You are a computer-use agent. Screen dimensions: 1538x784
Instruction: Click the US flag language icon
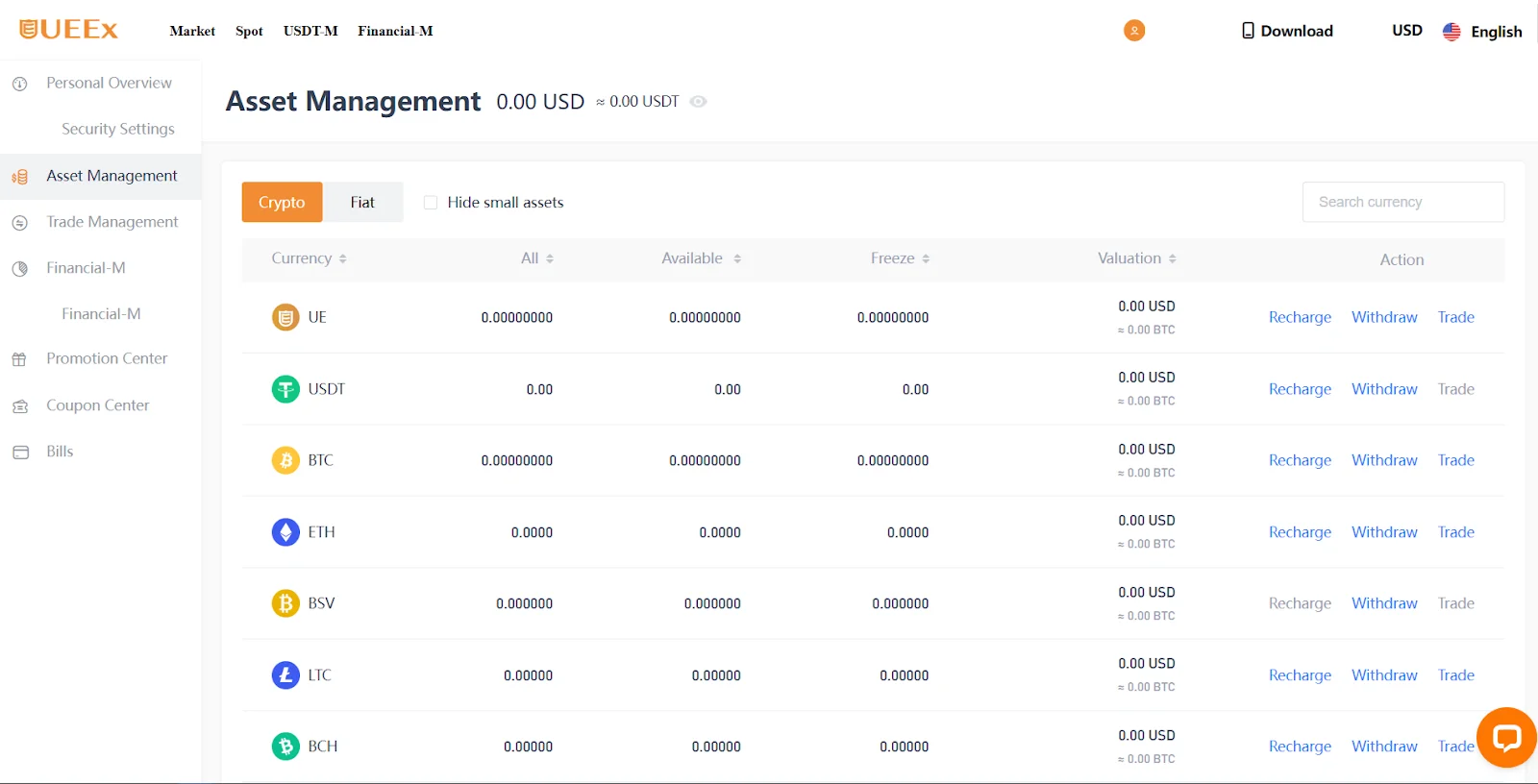coord(1451,32)
